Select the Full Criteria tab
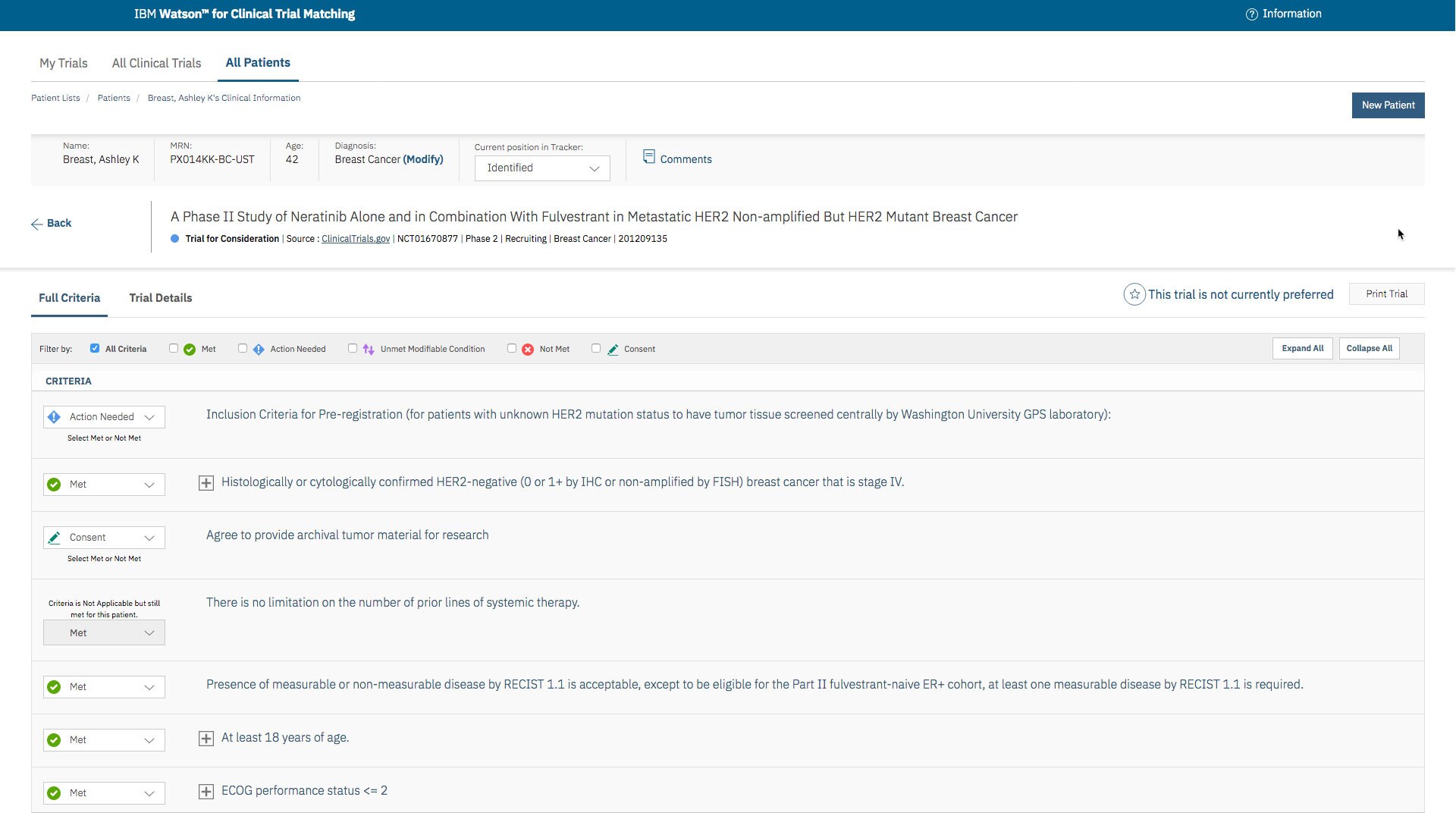The height and width of the screenshot is (819, 1456). click(69, 298)
